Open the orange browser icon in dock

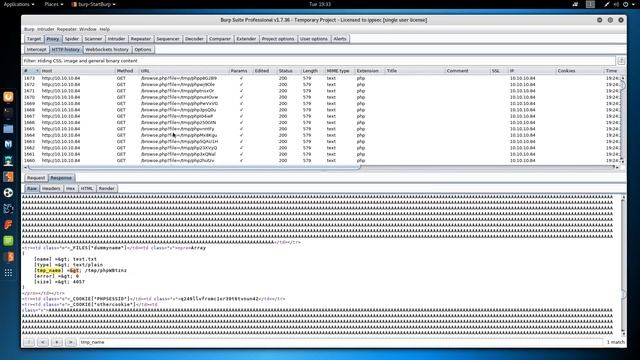(x=8, y=97)
